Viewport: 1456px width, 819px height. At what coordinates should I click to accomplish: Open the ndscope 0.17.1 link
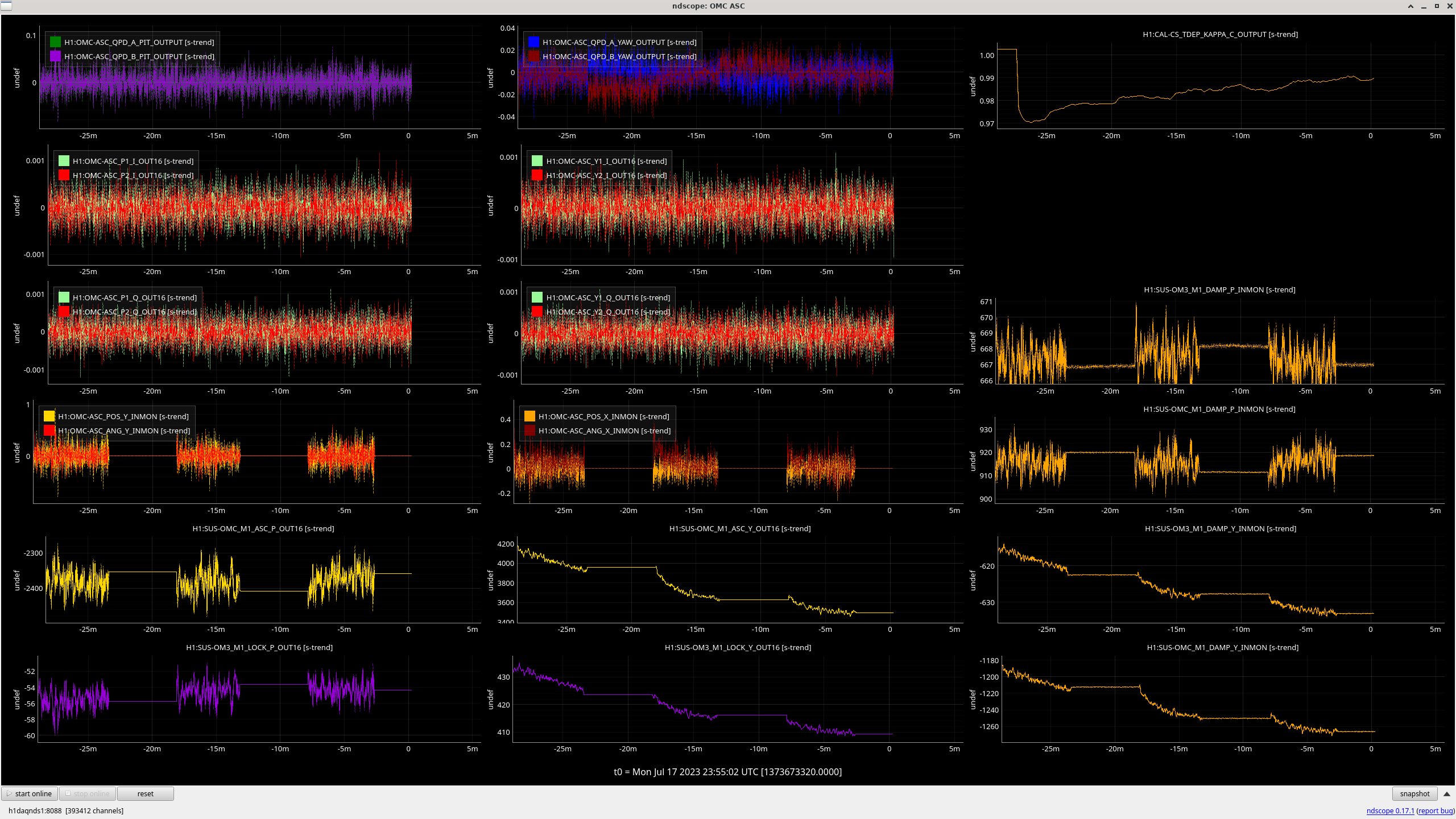click(x=1390, y=810)
